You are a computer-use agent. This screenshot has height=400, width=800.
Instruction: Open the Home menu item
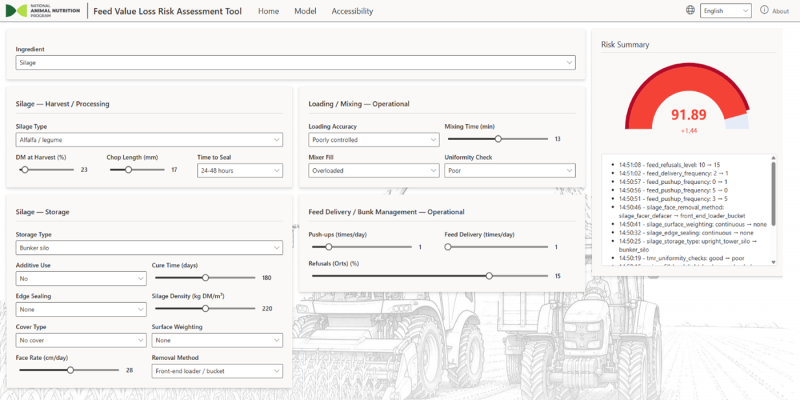[x=268, y=11]
